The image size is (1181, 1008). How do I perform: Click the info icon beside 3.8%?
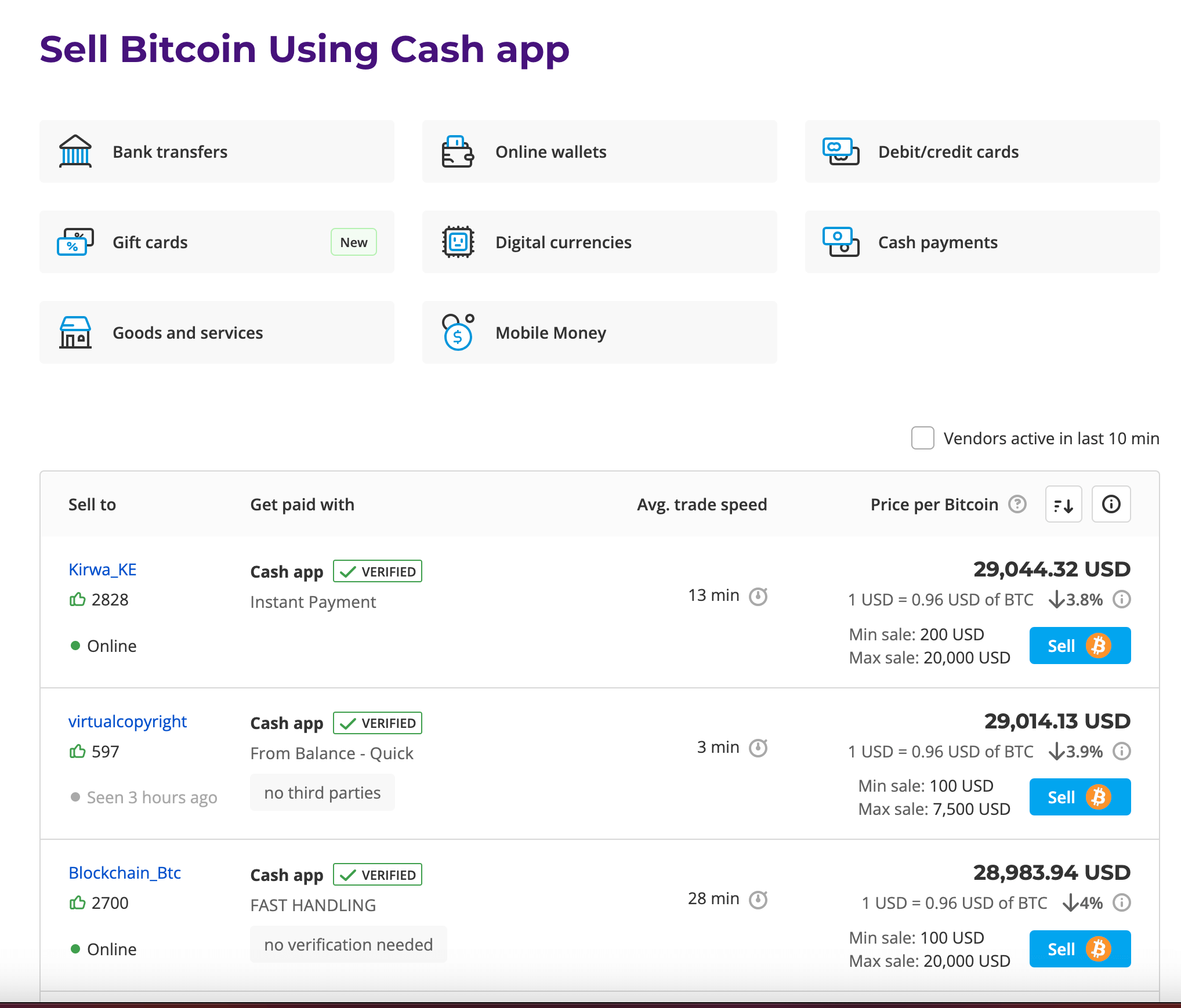1122,599
